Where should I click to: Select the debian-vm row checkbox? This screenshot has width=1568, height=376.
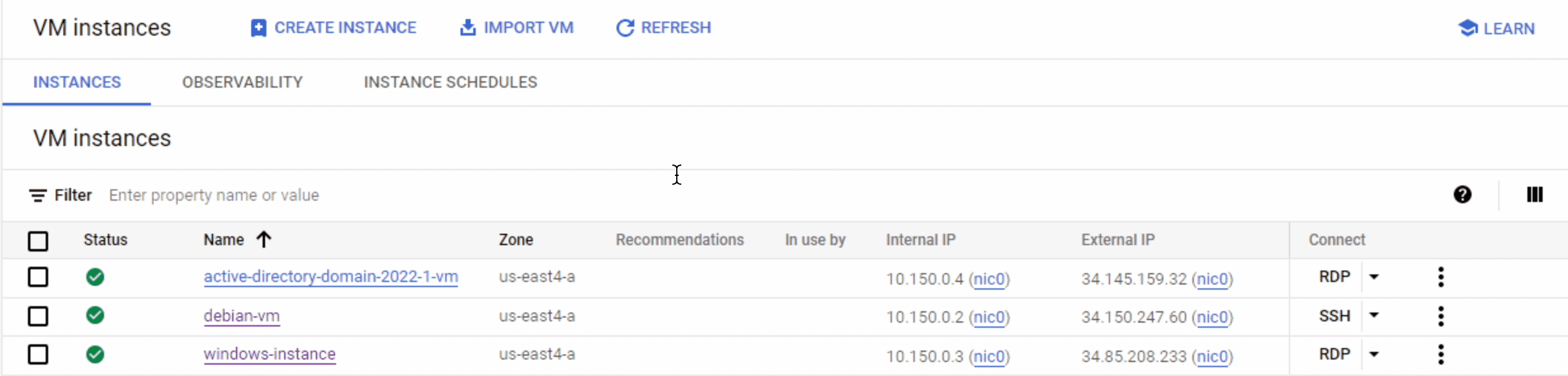pos(38,316)
